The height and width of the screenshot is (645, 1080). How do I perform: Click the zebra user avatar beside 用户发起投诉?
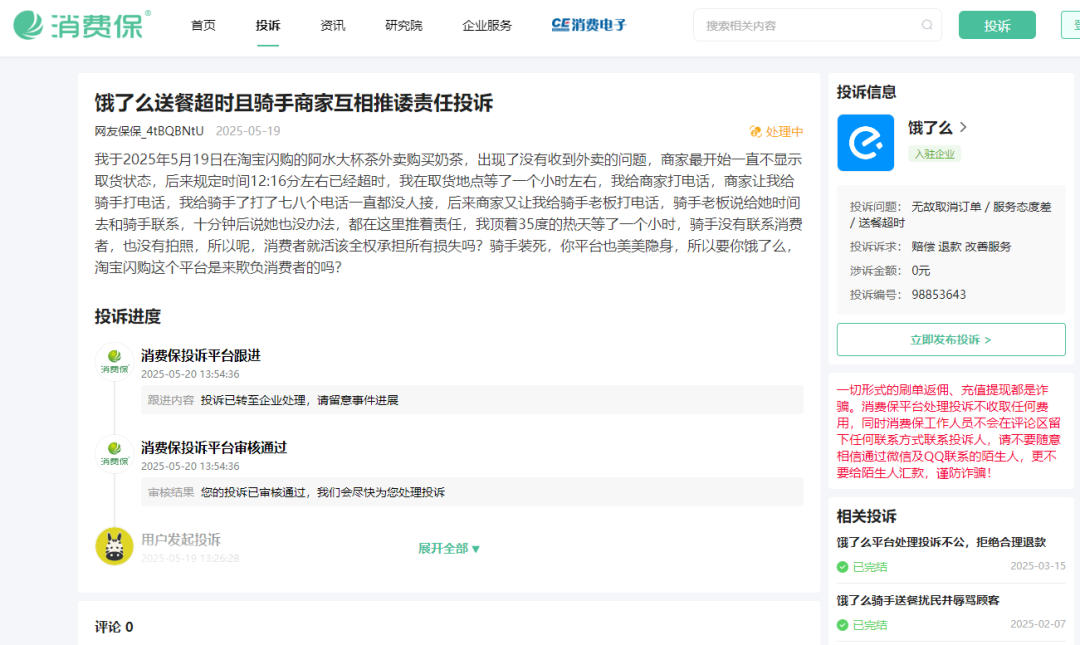coord(114,546)
